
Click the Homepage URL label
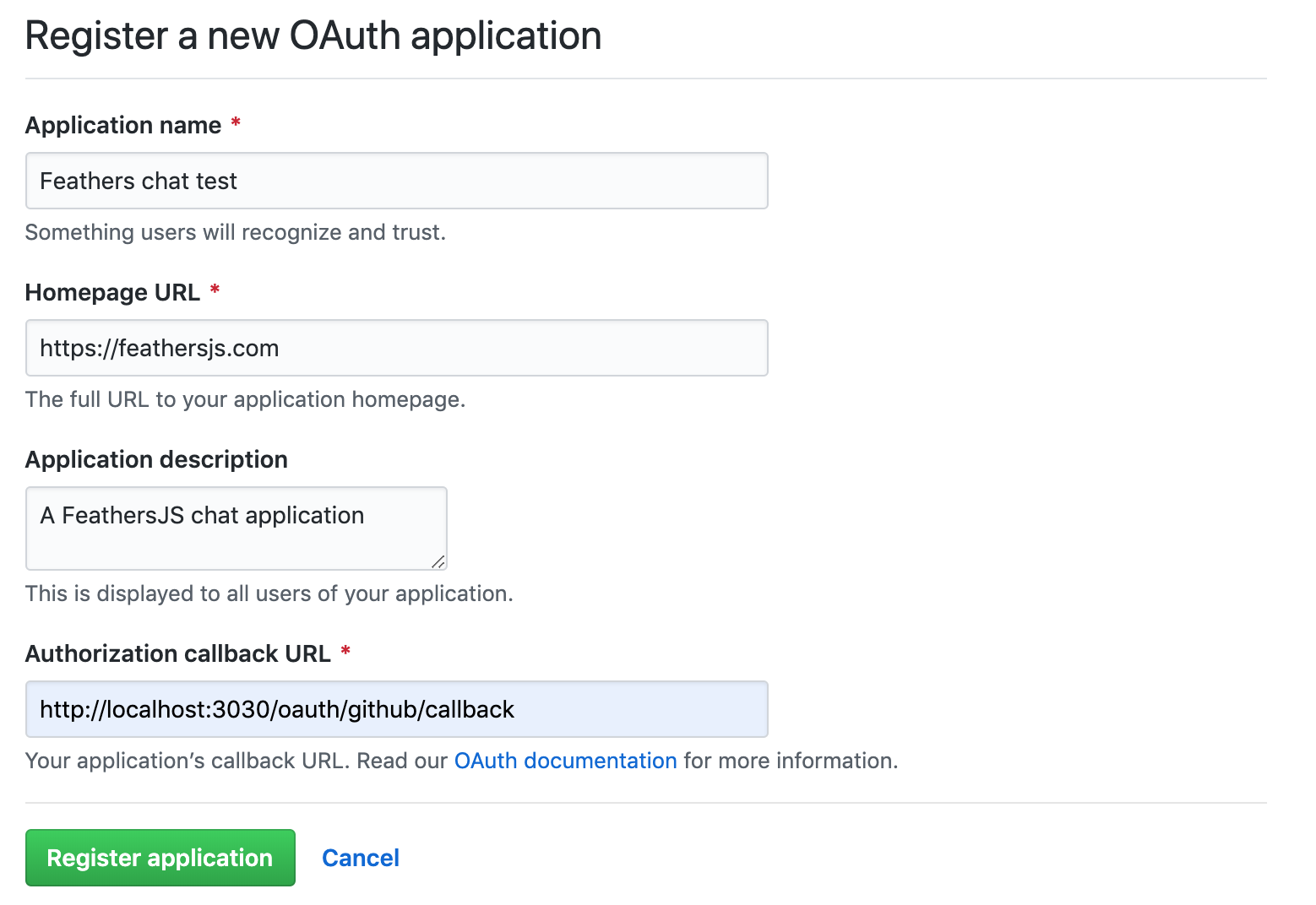[x=112, y=292]
